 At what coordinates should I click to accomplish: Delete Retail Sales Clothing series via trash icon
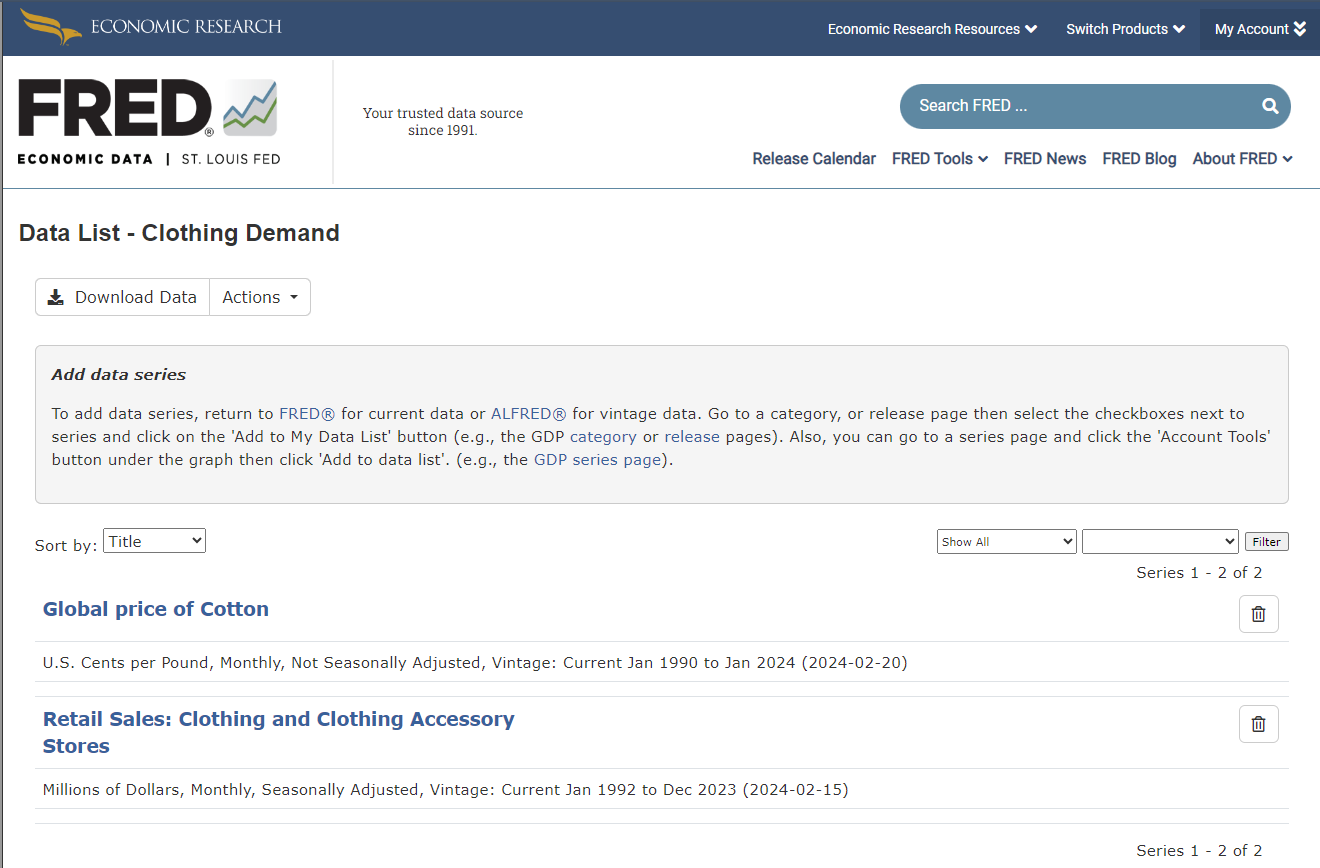(x=1258, y=724)
